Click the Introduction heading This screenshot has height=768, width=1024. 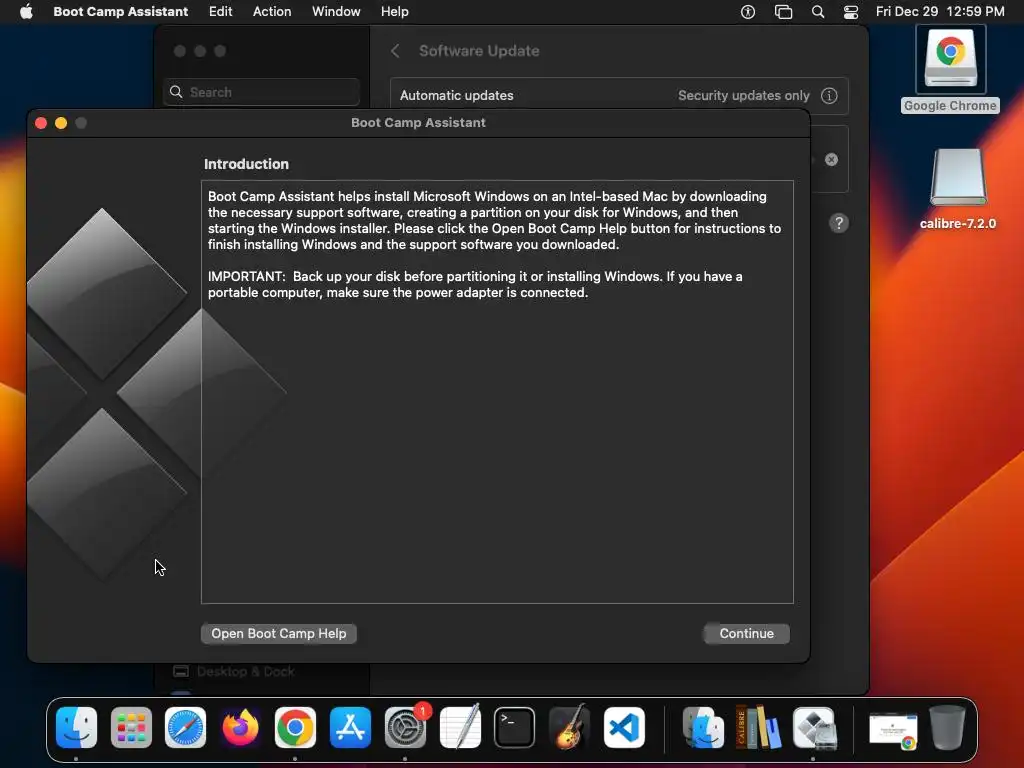pos(246,164)
